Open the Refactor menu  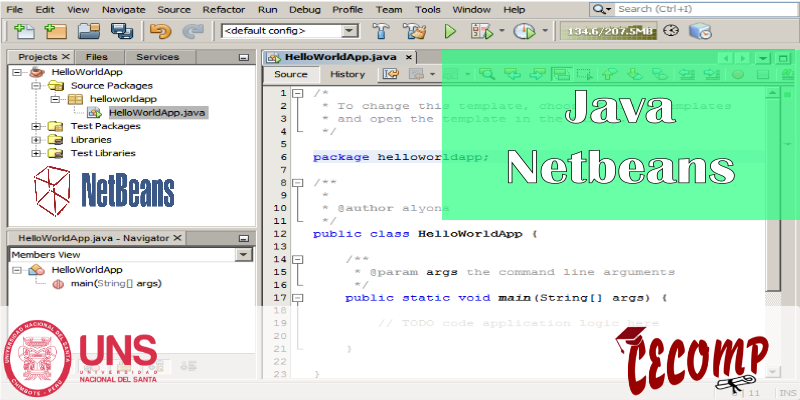click(224, 10)
